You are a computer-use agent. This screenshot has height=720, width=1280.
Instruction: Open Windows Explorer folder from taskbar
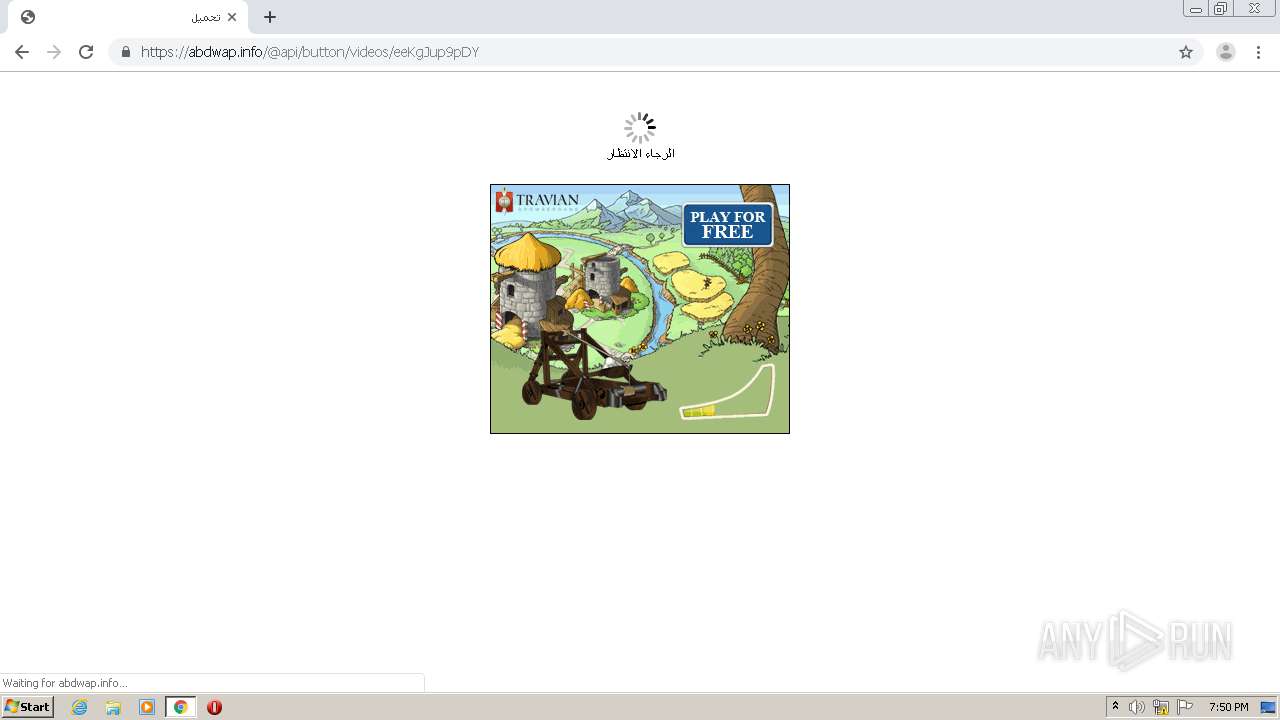pos(113,707)
